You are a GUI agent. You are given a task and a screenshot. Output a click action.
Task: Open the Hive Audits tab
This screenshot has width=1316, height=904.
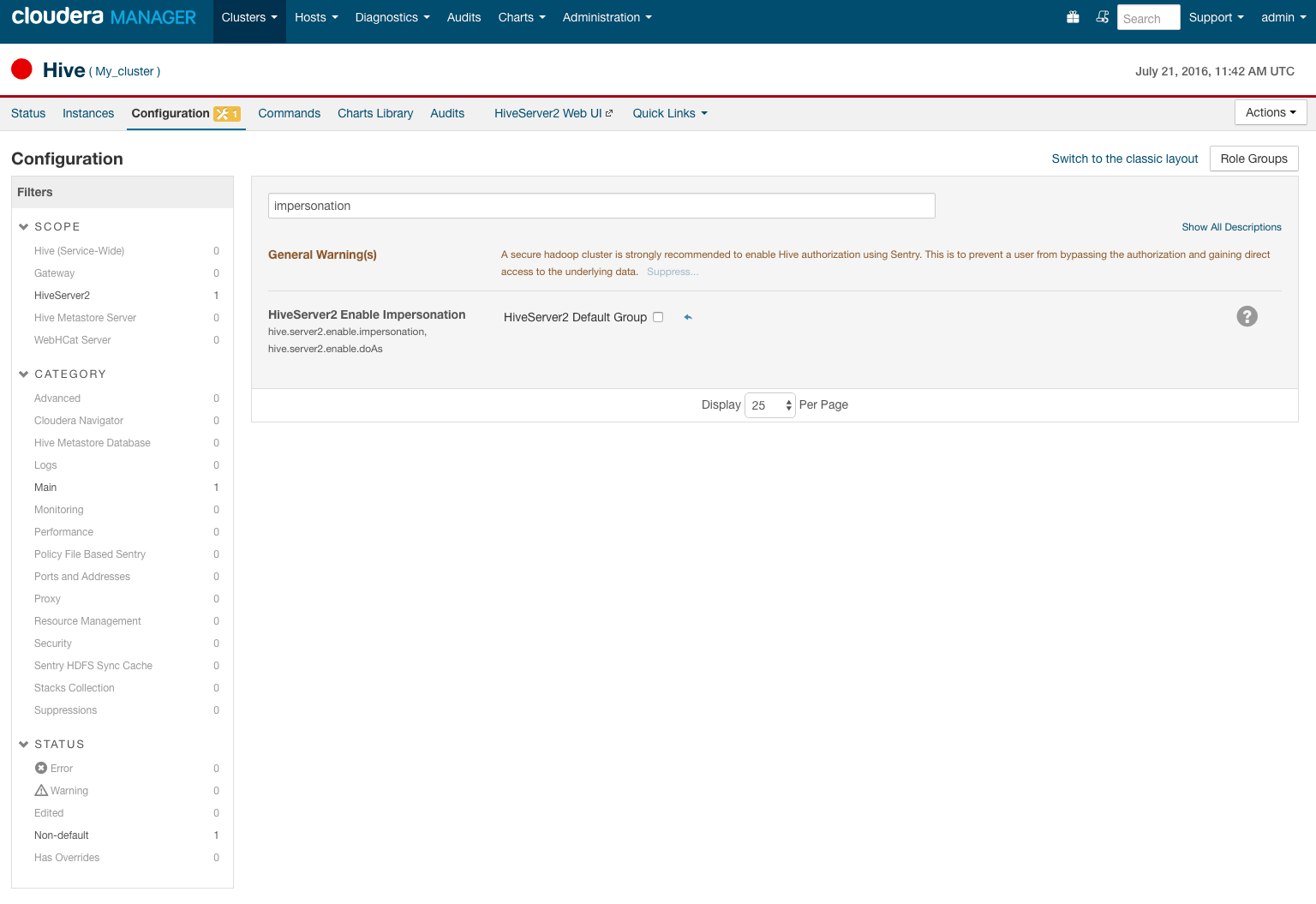pyautogui.click(x=447, y=113)
